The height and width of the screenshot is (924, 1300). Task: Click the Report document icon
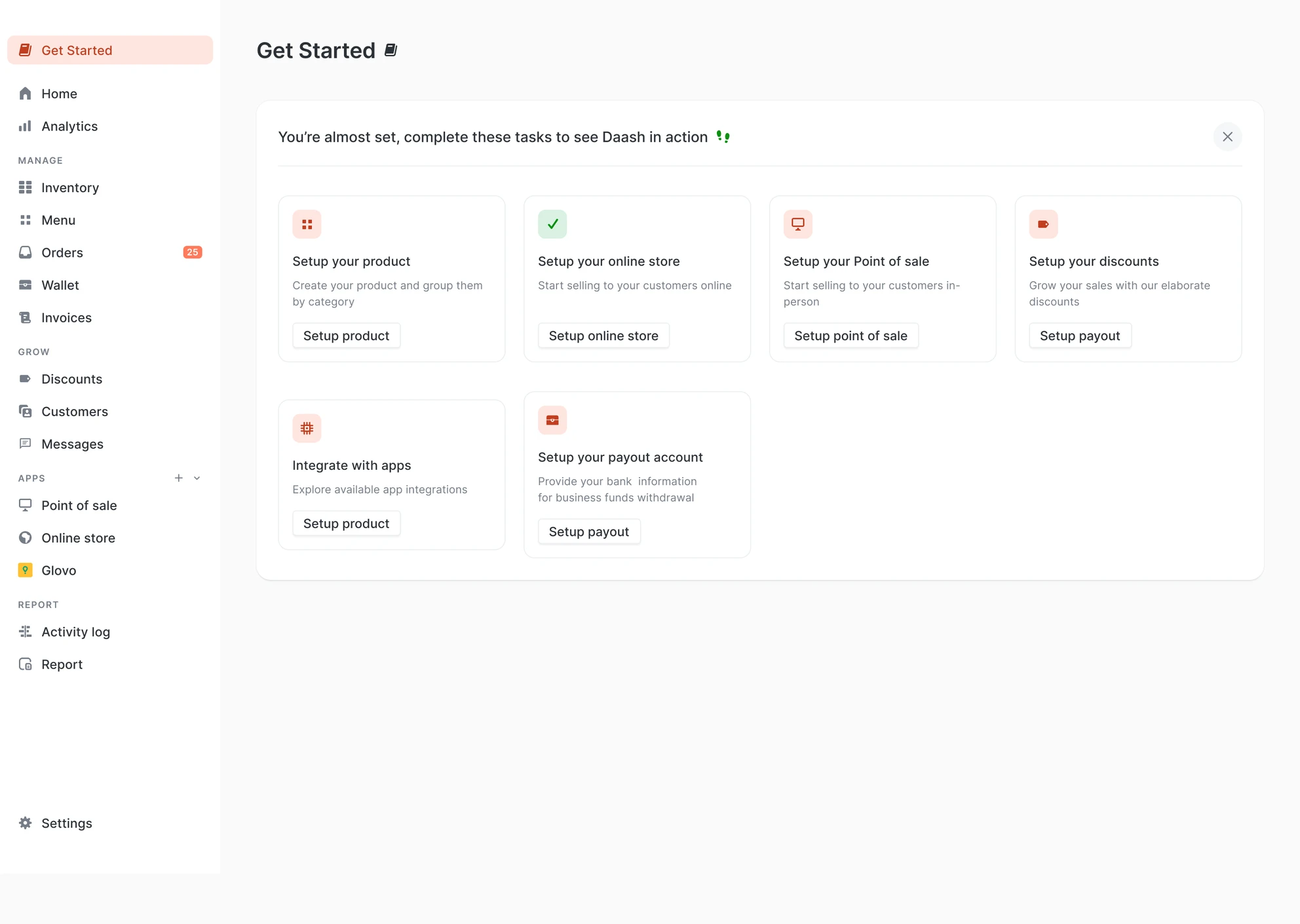click(x=26, y=664)
